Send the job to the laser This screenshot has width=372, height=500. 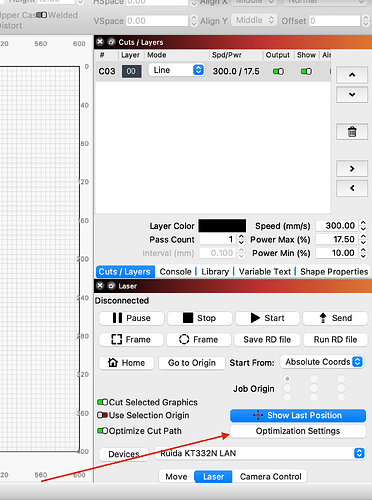tap(335, 318)
